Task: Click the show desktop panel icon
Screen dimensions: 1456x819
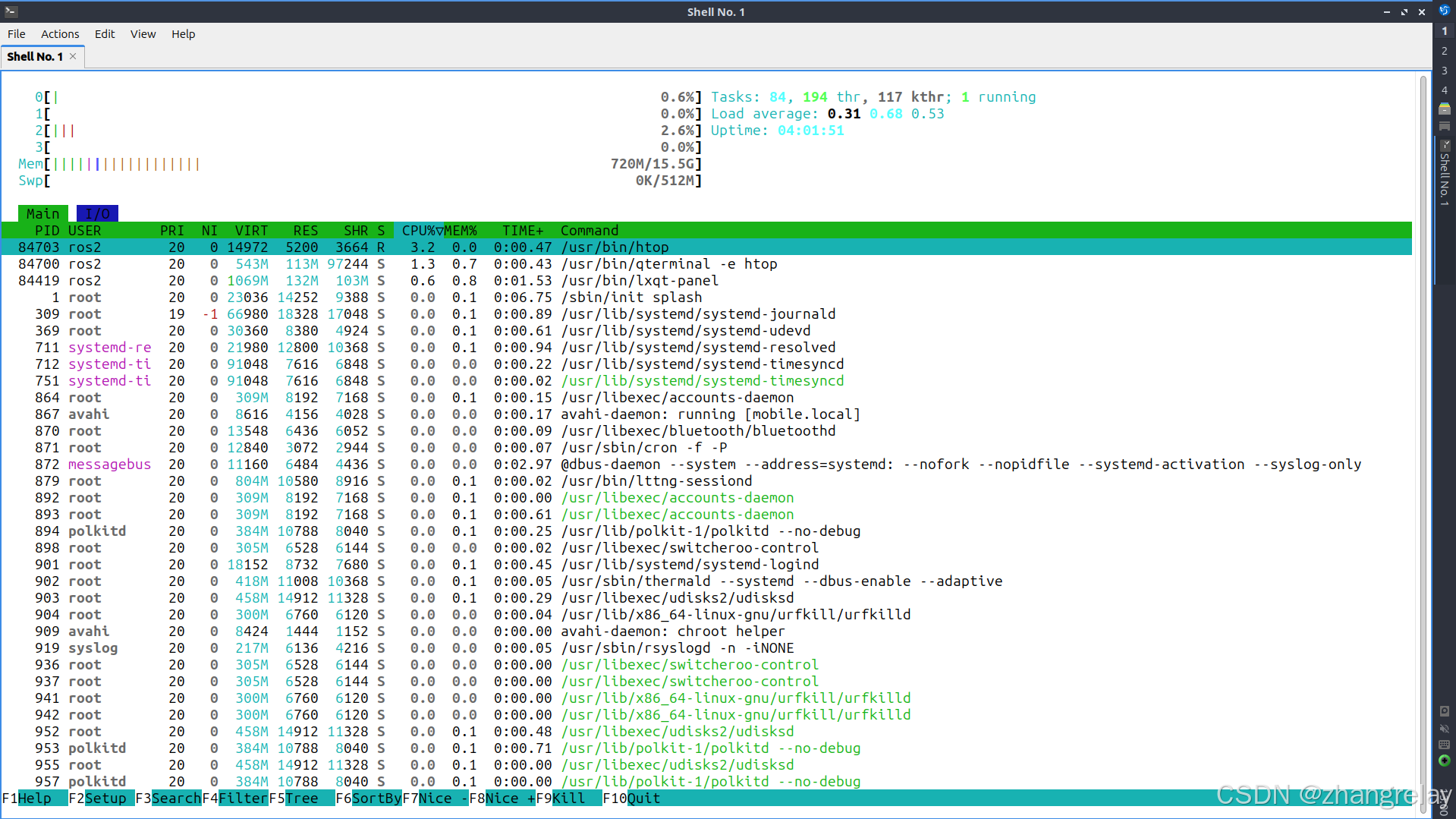Action: point(1445,126)
